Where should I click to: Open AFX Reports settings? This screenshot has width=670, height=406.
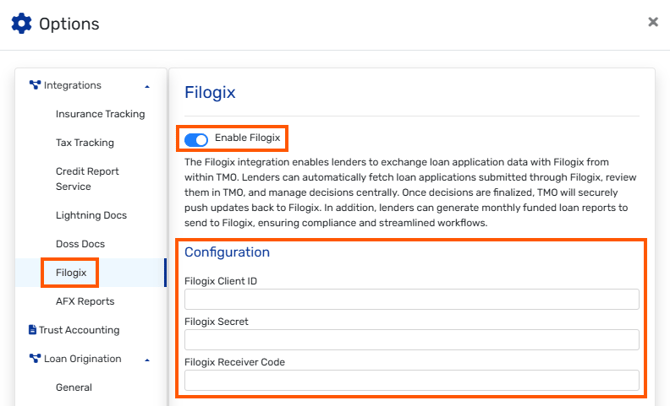tap(85, 301)
